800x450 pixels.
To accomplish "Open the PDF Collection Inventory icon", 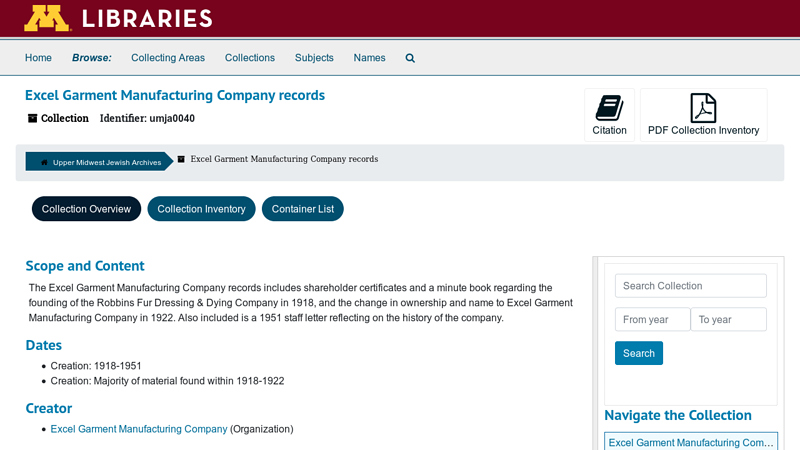I will (x=703, y=107).
